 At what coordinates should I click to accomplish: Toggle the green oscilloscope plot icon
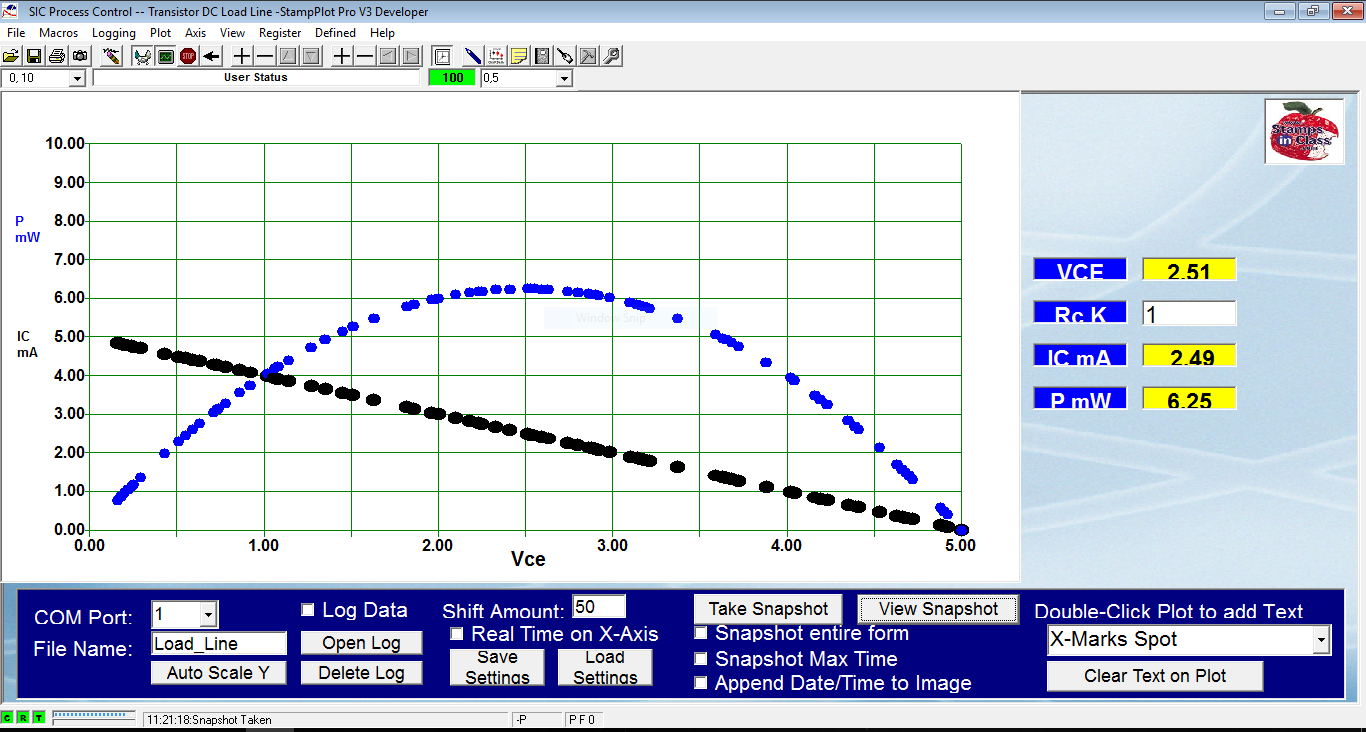pos(165,56)
